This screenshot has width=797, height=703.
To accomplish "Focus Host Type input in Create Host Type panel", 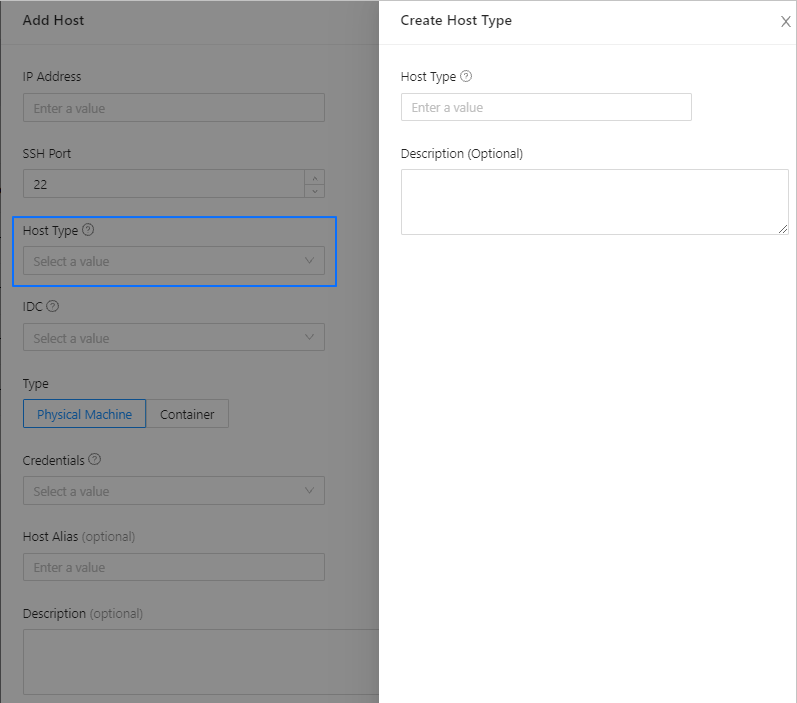I will (545, 107).
